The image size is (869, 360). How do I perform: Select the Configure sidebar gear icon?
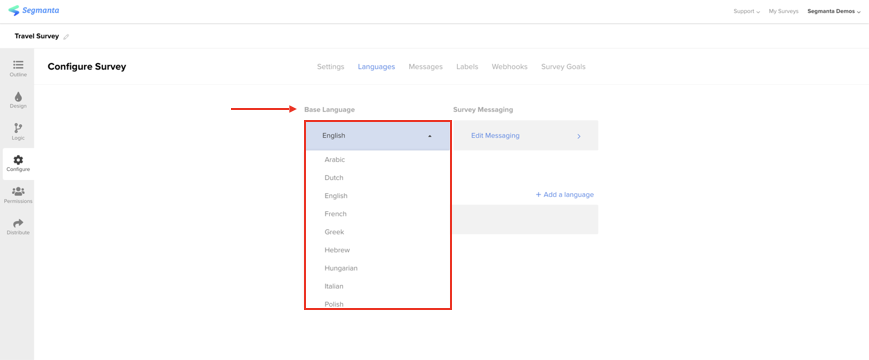point(18,160)
